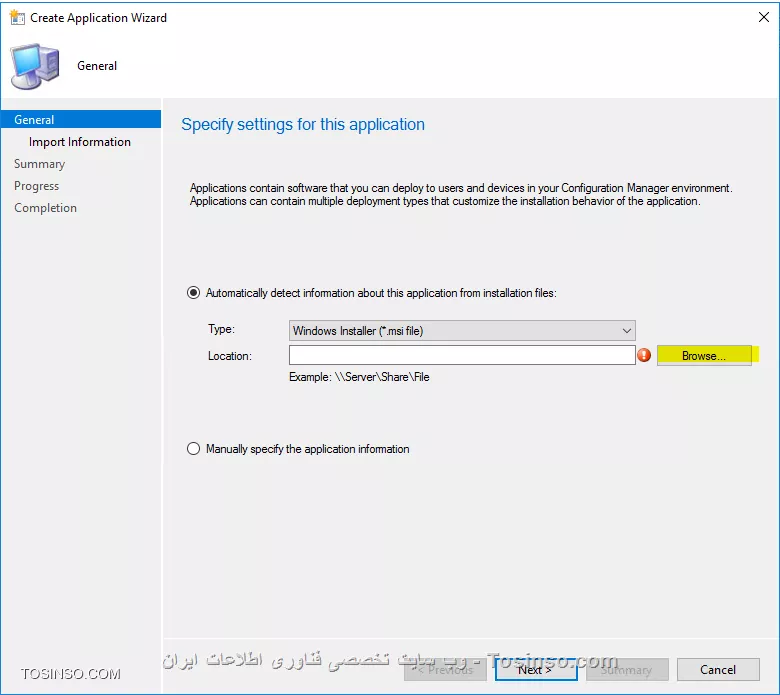Click the Location: label

(230, 356)
